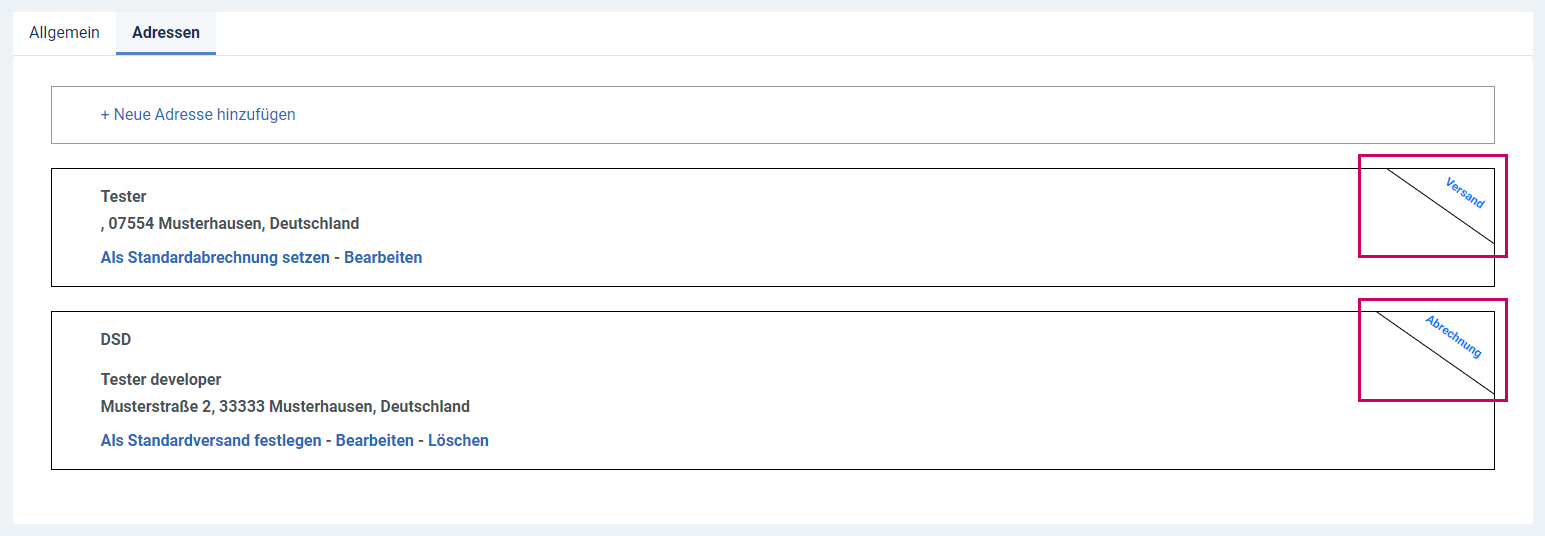Select the Tester shipping address card
1545x536 pixels.
(x=773, y=227)
